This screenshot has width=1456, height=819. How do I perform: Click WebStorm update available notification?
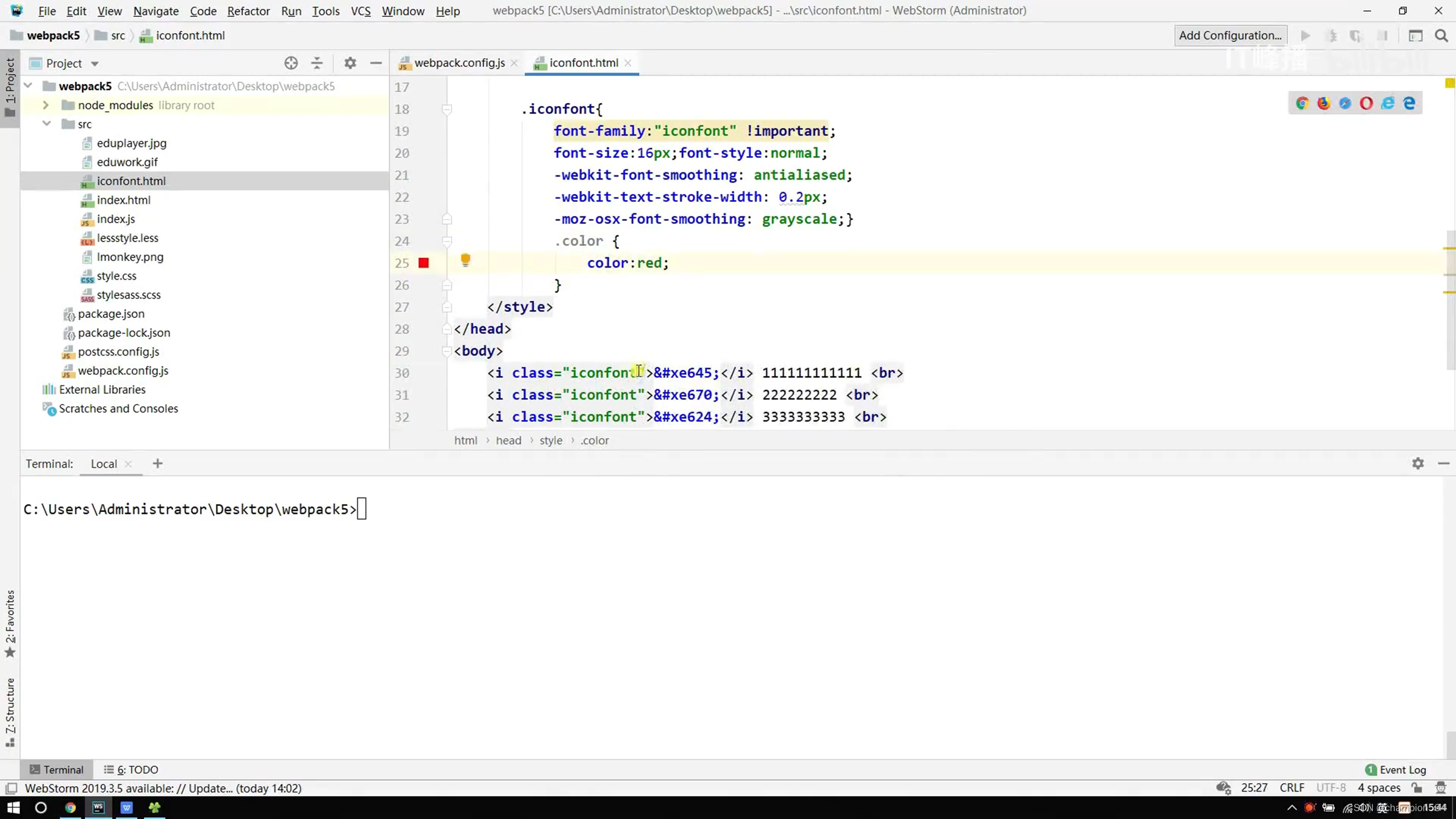[x=163, y=788]
